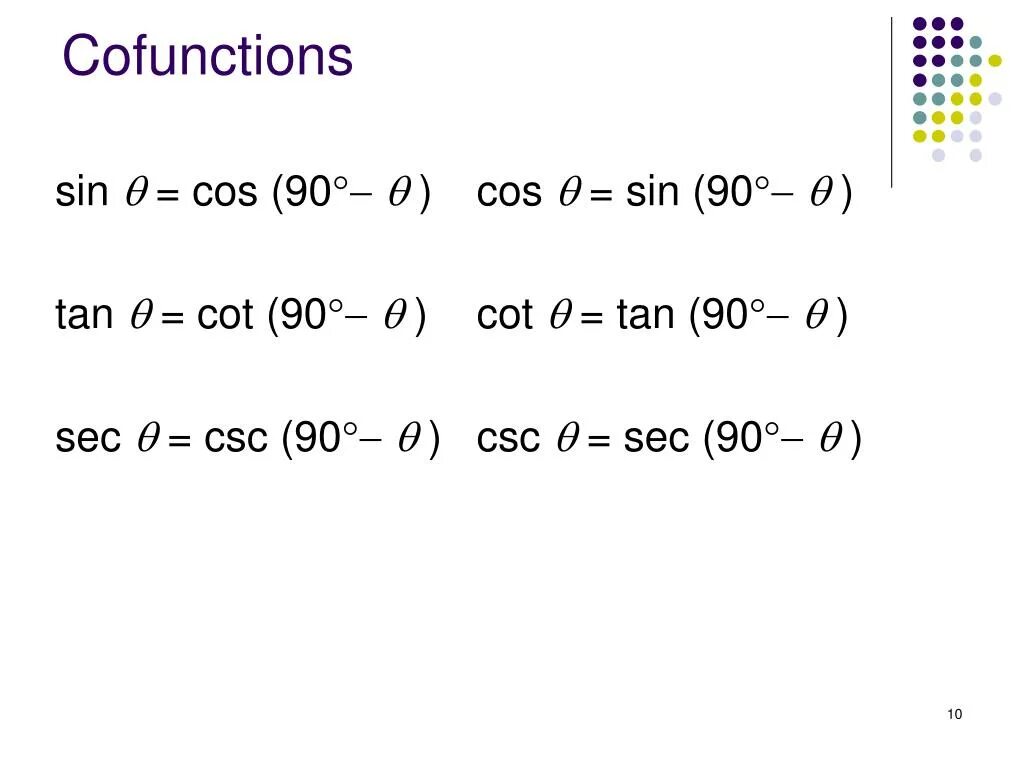
Task: Click the word 'tan' in the right middle equation
Action: (646, 315)
